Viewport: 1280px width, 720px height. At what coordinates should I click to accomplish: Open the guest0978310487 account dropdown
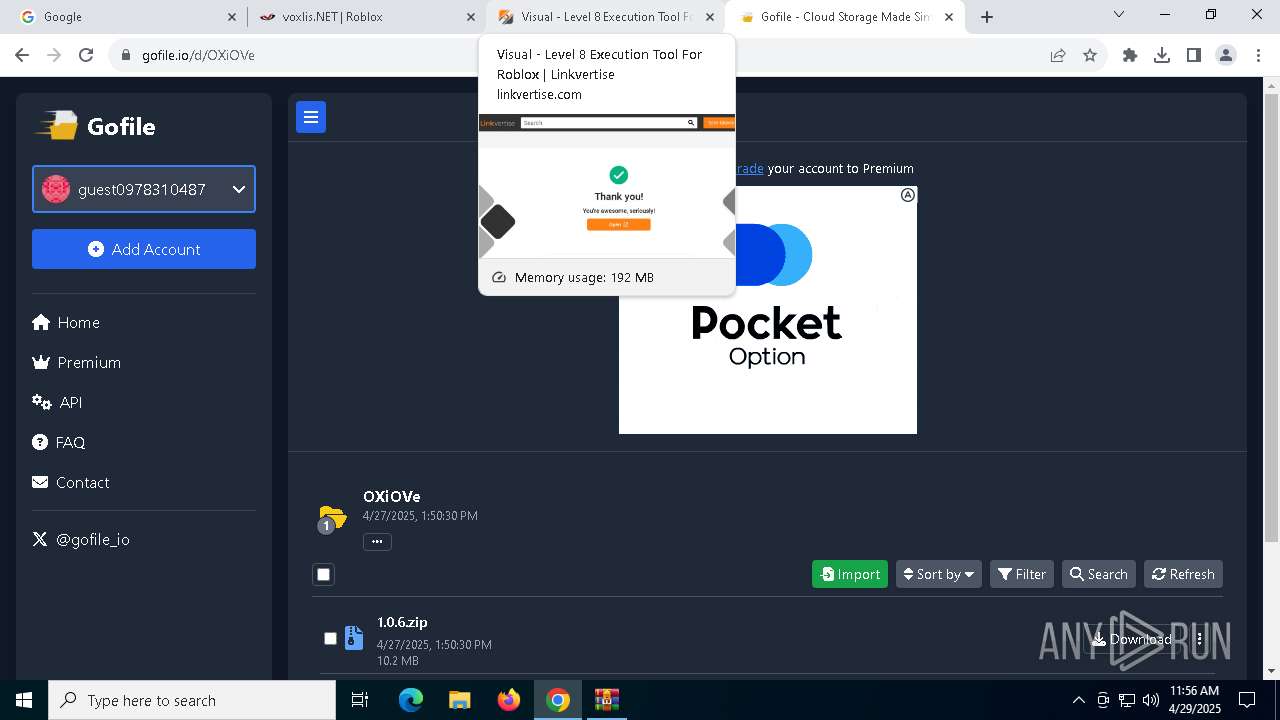tap(144, 189)
